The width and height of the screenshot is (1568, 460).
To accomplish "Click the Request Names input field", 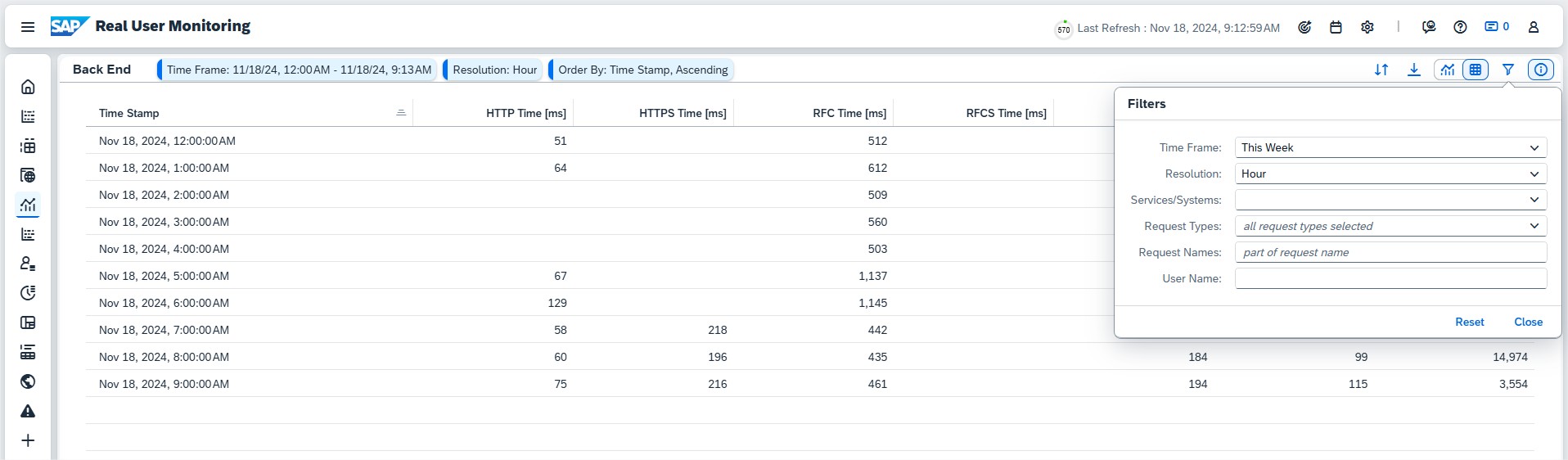I will (1390, 252).
